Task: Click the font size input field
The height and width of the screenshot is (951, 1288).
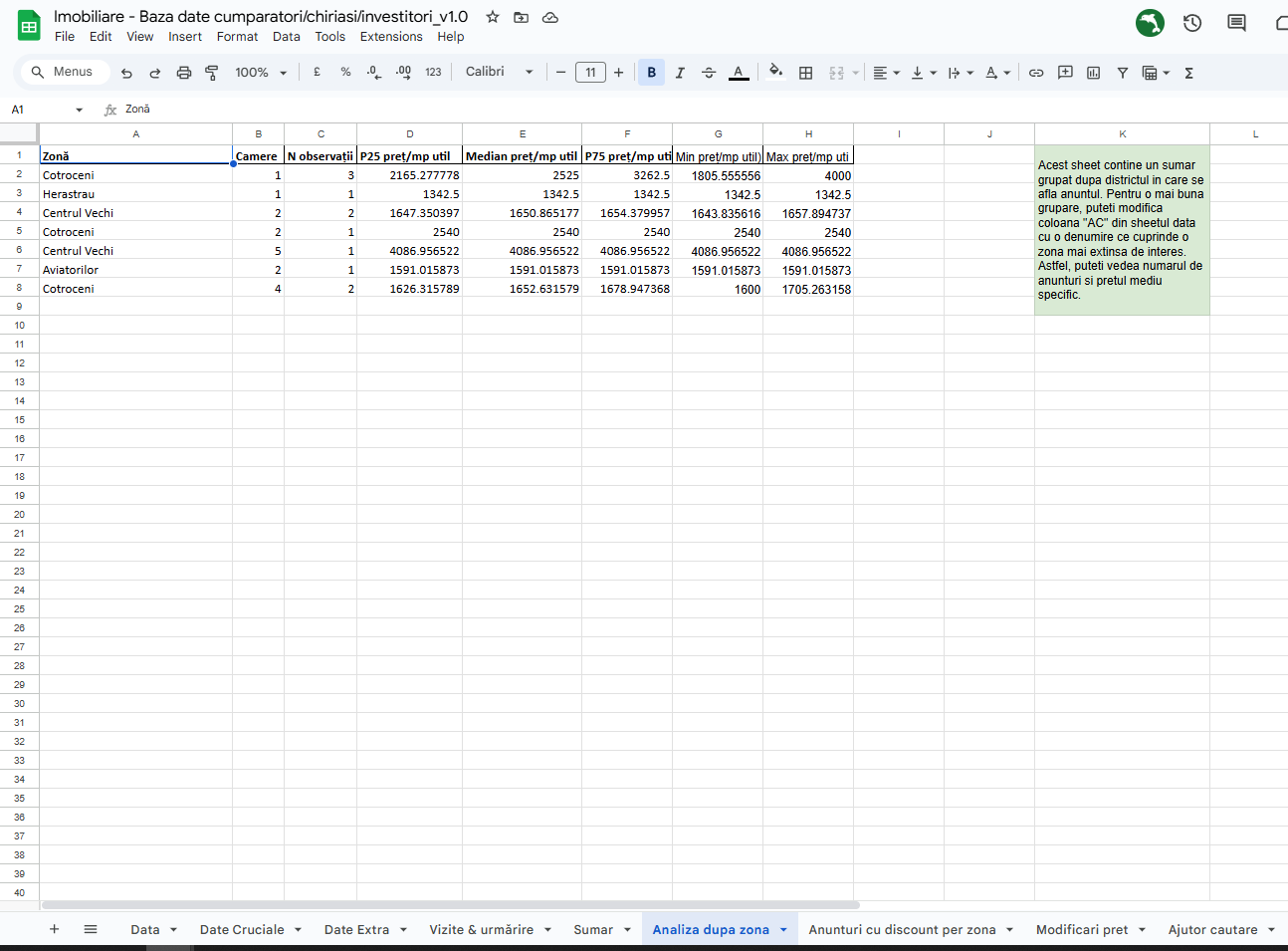Action: tap(590, 73)
